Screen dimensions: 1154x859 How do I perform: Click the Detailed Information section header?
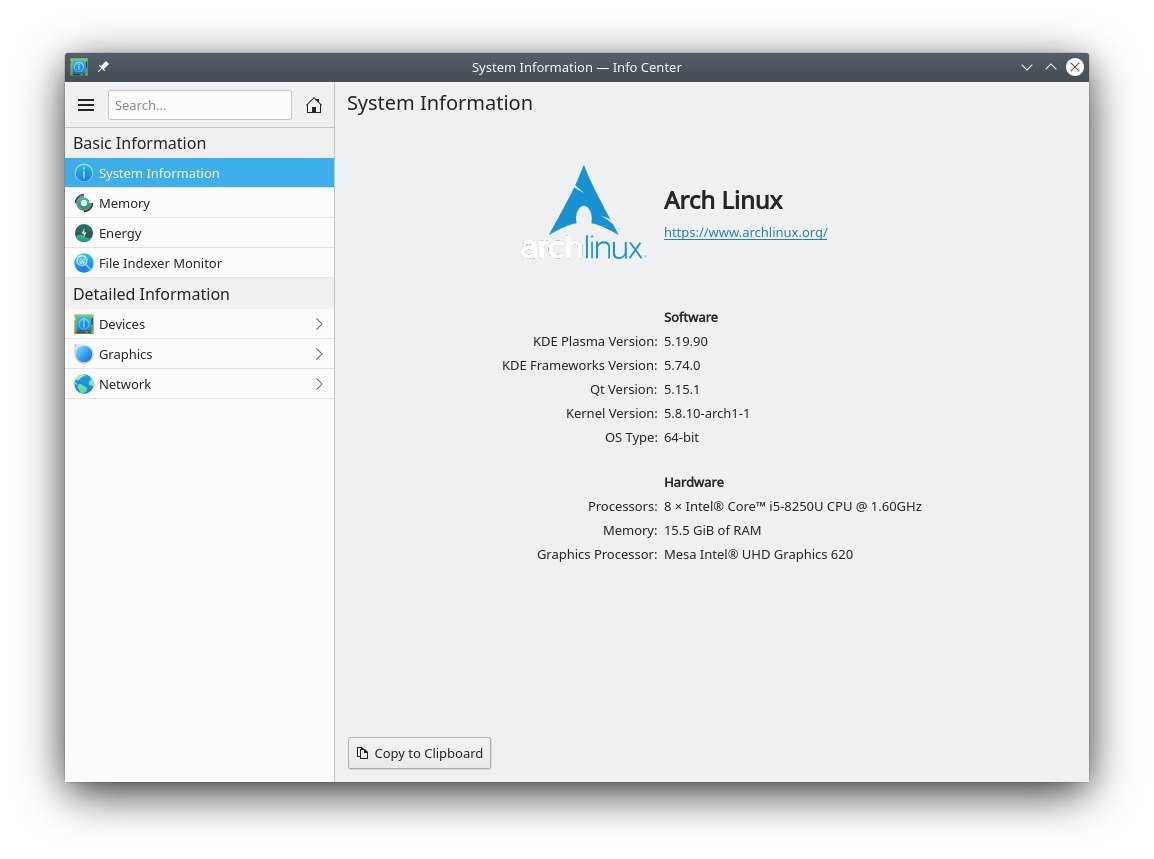[152, 294]
